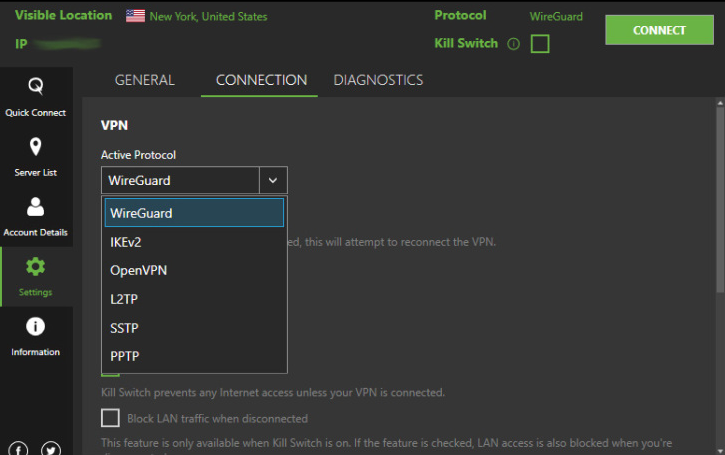Click the WireGuard protocol label in header

(x=556, y=17)
